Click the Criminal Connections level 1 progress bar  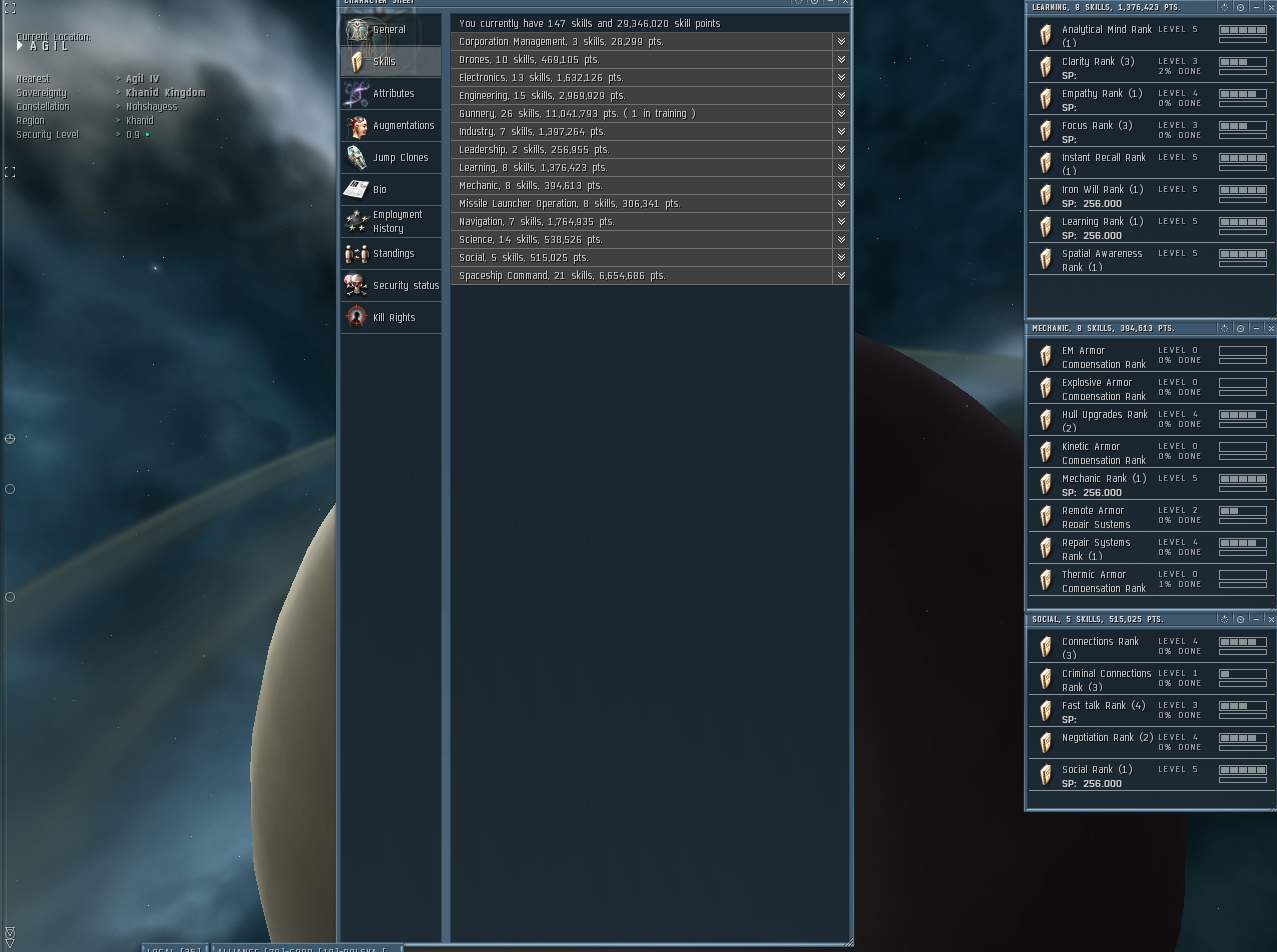coord(1243,674)
